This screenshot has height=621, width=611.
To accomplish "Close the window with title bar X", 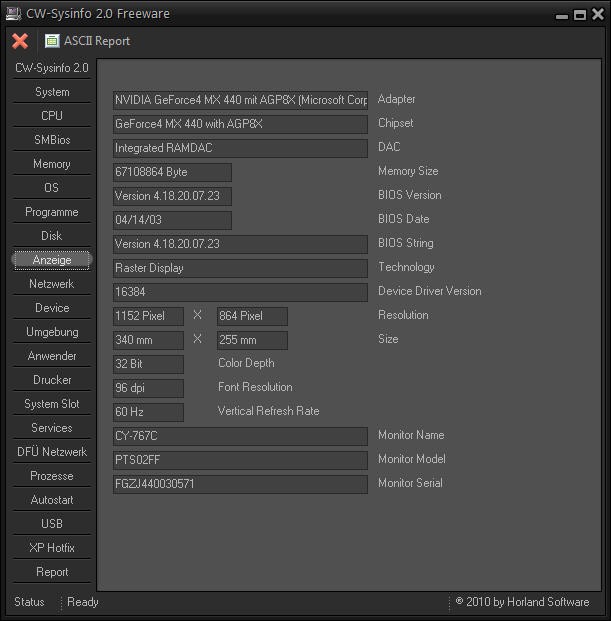I will 598,14.
